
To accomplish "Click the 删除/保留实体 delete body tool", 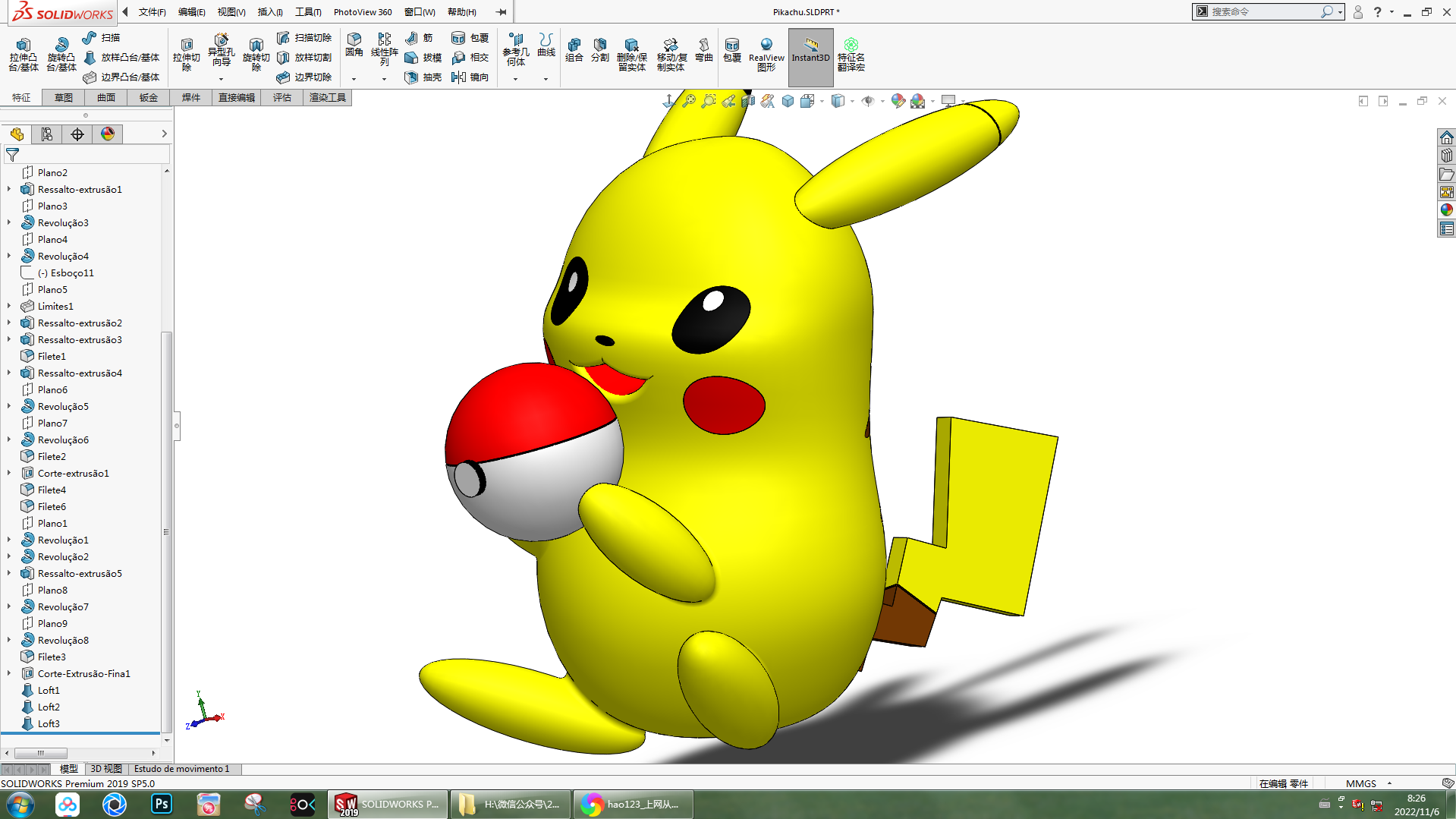I will [x=632, y=55].
